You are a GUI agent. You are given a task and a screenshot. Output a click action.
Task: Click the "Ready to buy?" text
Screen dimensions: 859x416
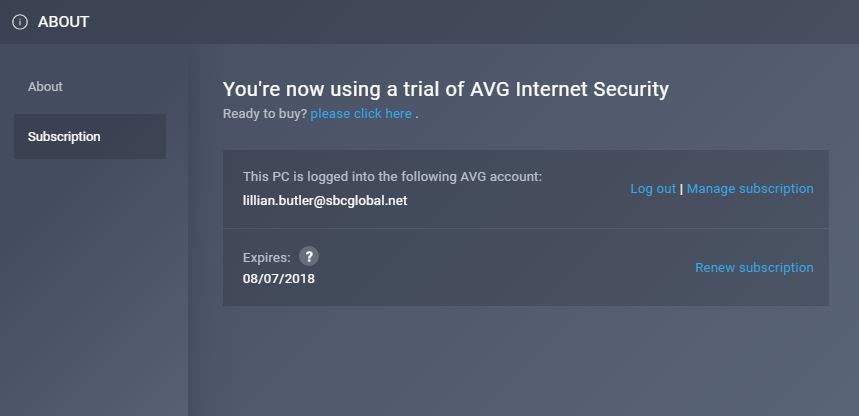pos(265,114)
